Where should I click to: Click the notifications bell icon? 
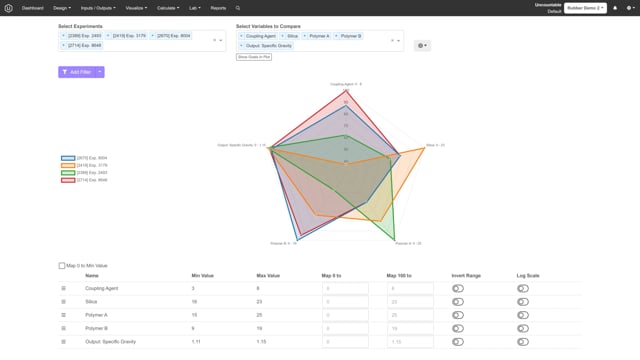click(x=615, y=8)
